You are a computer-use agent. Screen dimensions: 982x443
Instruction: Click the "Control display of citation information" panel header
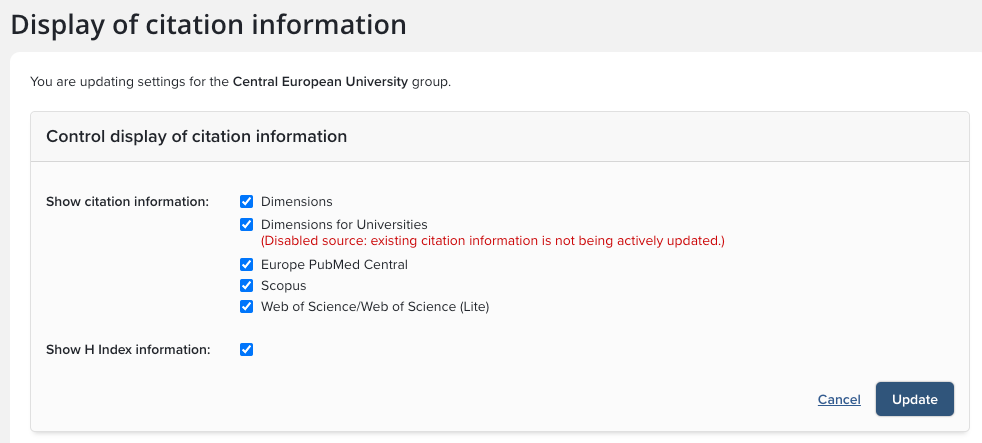tap(196, 136)
